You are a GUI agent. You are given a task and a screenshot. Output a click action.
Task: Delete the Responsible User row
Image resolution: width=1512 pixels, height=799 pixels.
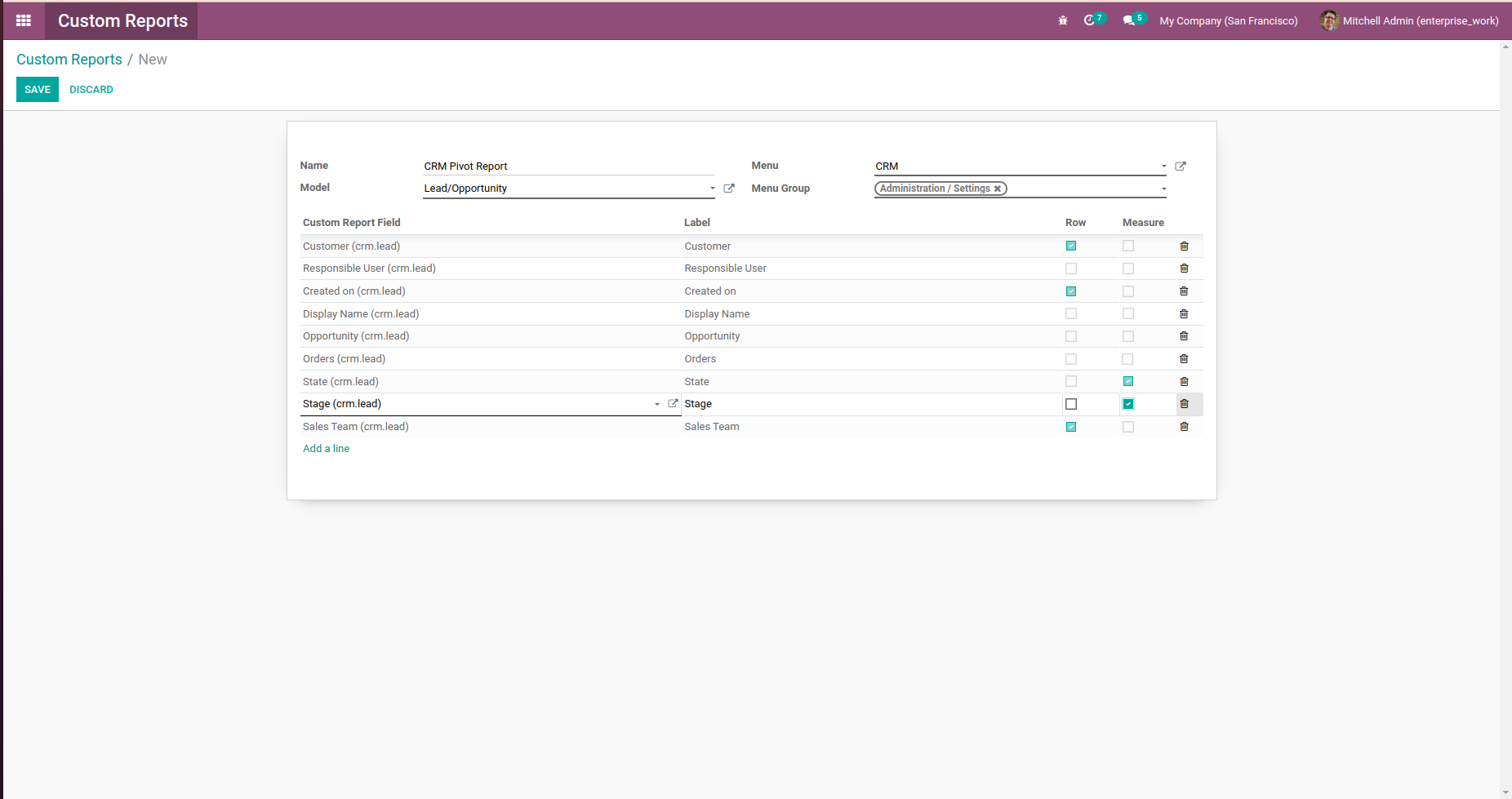(1184, 269)
